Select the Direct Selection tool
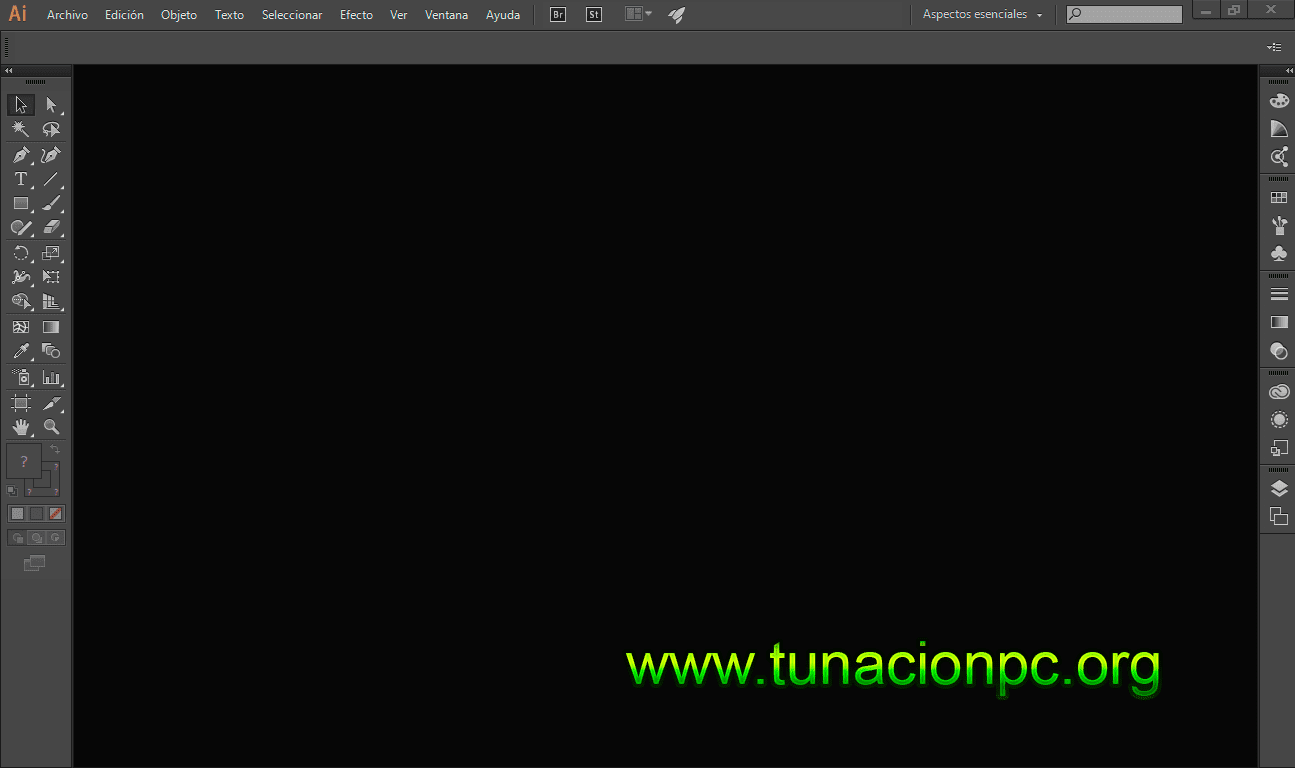Screen dimensions: 1295x768 (51, 105)
